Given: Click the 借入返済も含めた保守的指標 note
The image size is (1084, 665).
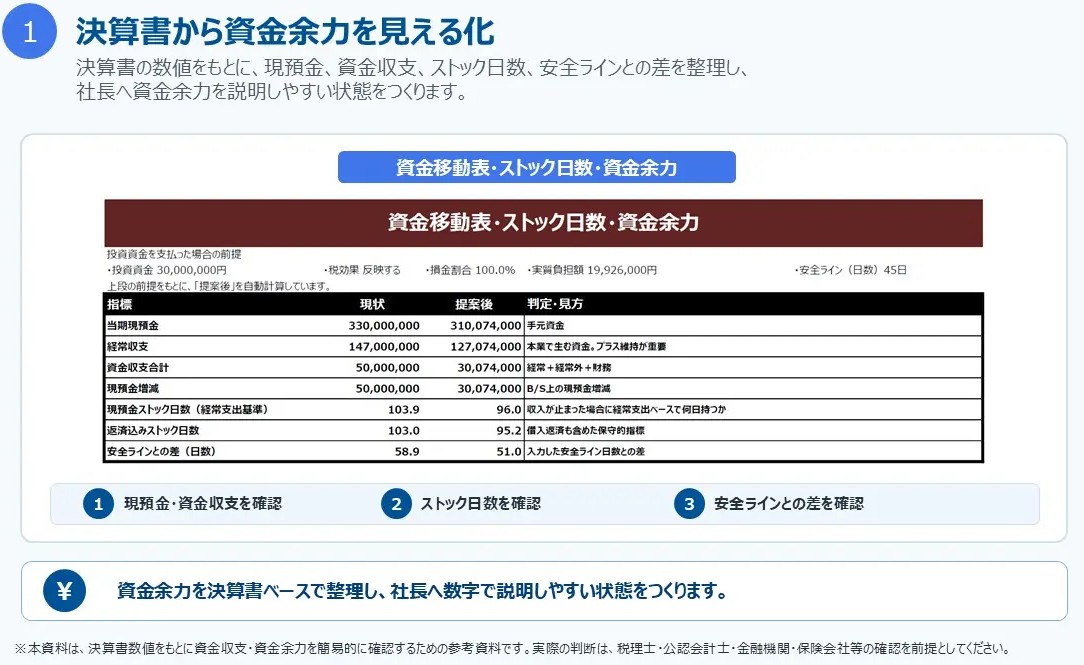Looking at the screenshot, I should point(586,431).
